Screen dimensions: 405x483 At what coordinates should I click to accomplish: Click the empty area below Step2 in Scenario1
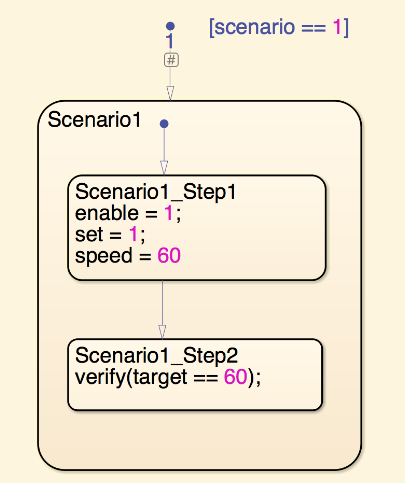199,438
